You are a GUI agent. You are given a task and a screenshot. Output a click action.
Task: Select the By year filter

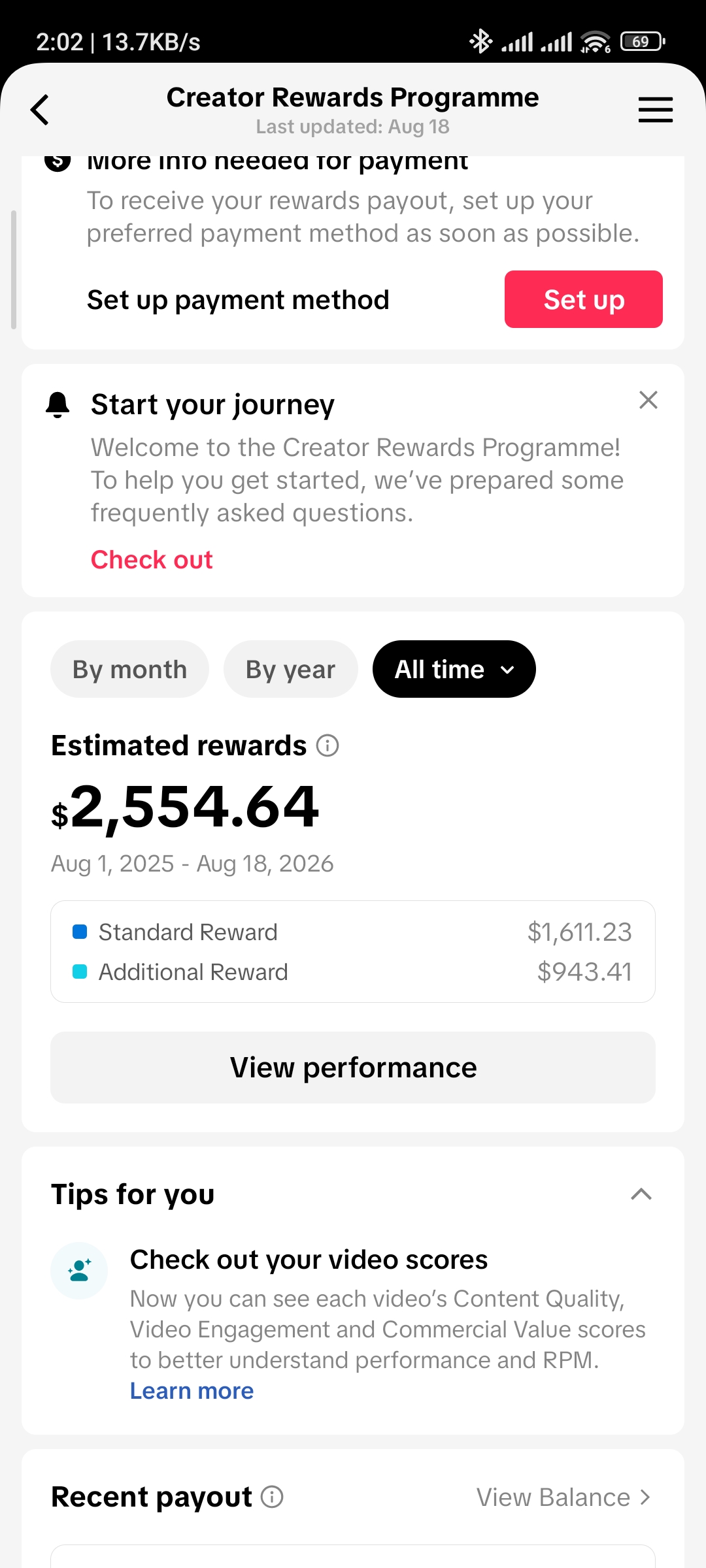(x=290, y=669)
